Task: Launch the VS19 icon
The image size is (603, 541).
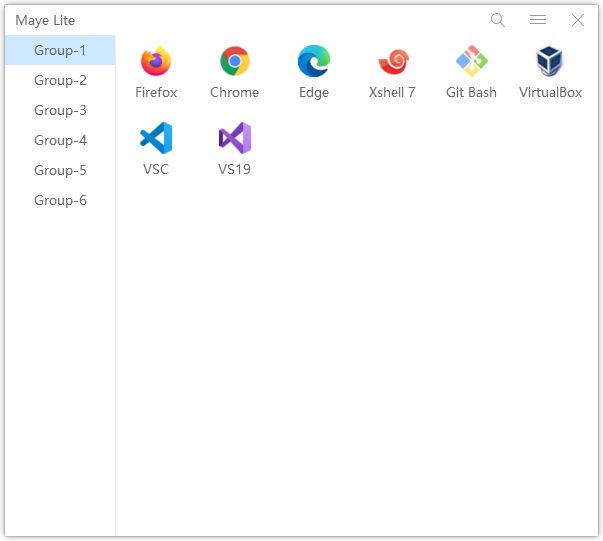Action: tap(235, 139)
